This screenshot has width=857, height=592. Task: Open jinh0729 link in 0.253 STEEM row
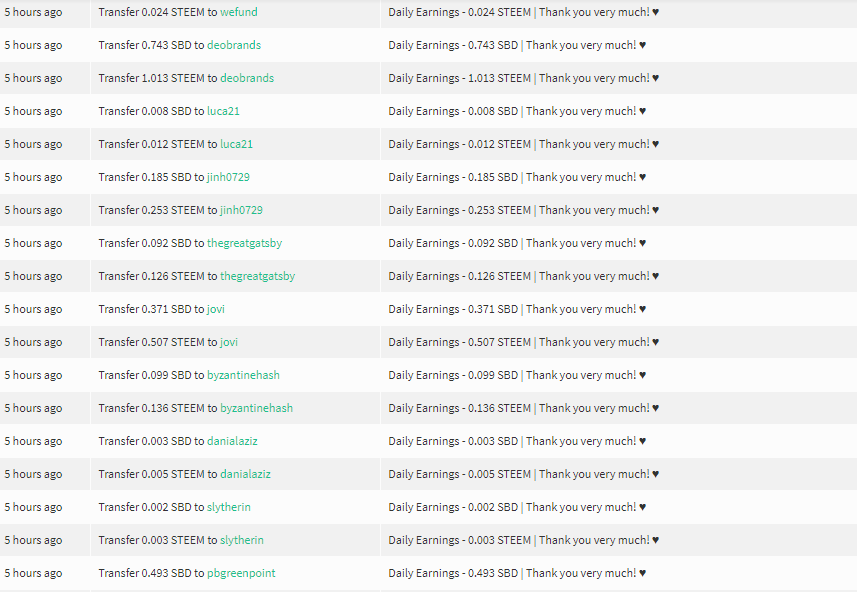[242, 210]
